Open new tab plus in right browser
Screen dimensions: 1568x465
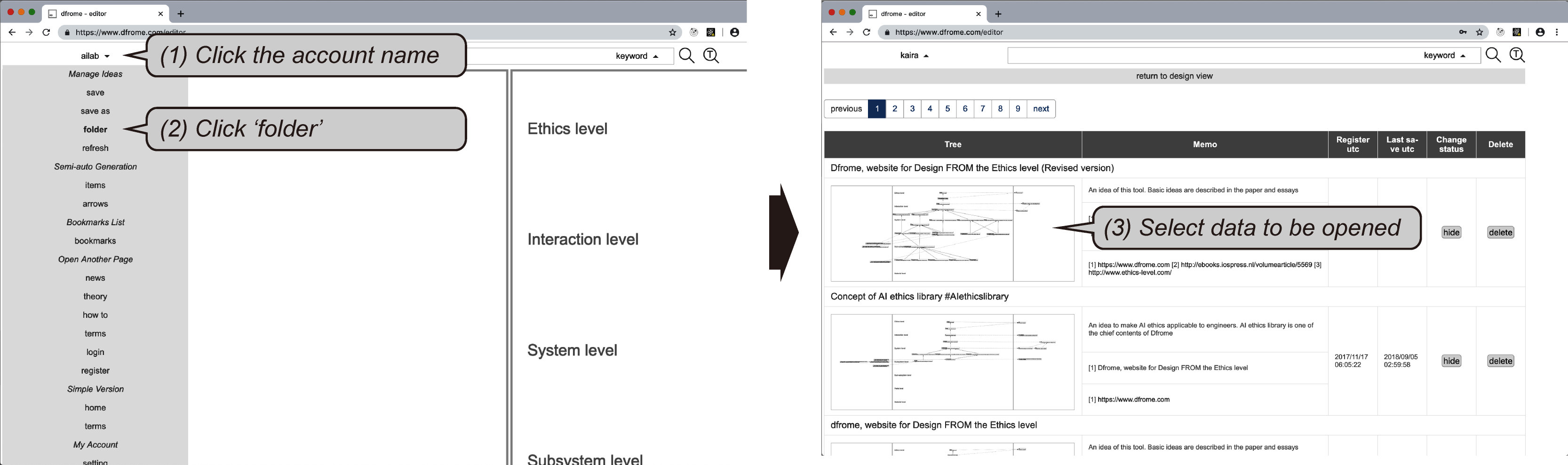998,13
